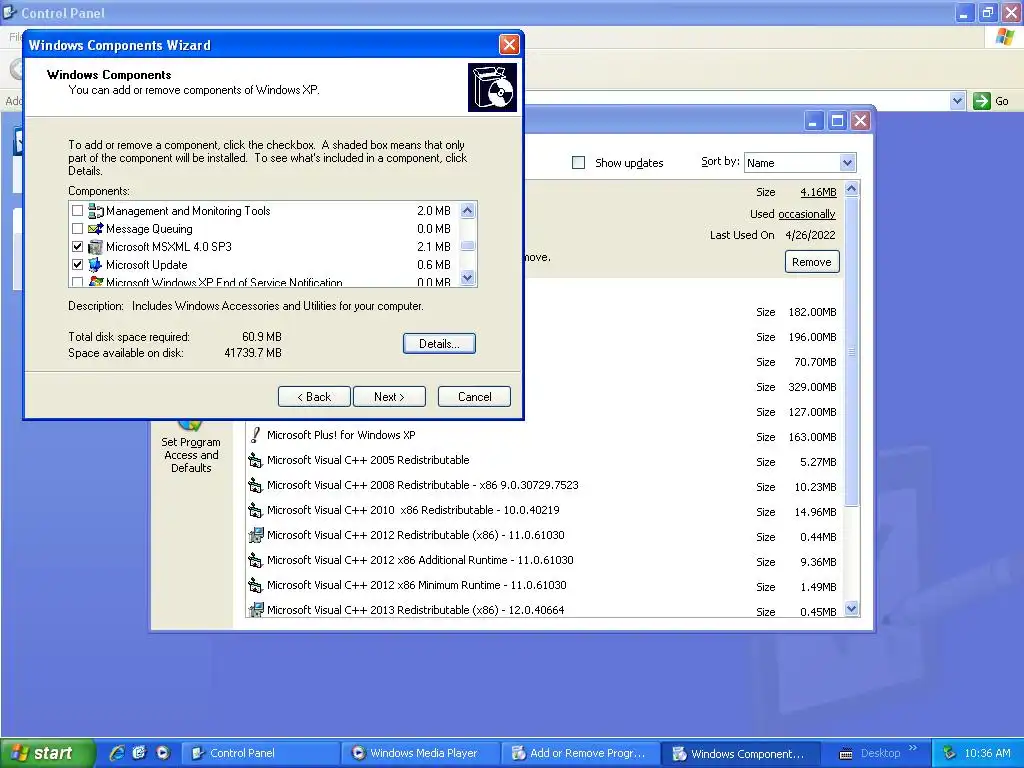Cancel the Windows Components Wizard
Image resolution: width=1024 pixels, height=768 pixels.
tap(474, 396)
